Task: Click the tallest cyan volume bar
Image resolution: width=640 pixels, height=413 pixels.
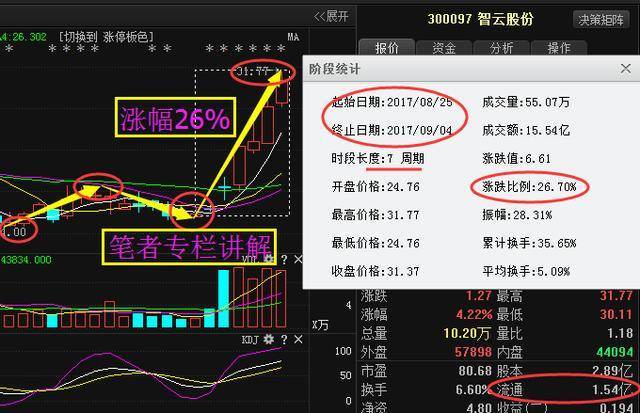Action: [223, 298]
